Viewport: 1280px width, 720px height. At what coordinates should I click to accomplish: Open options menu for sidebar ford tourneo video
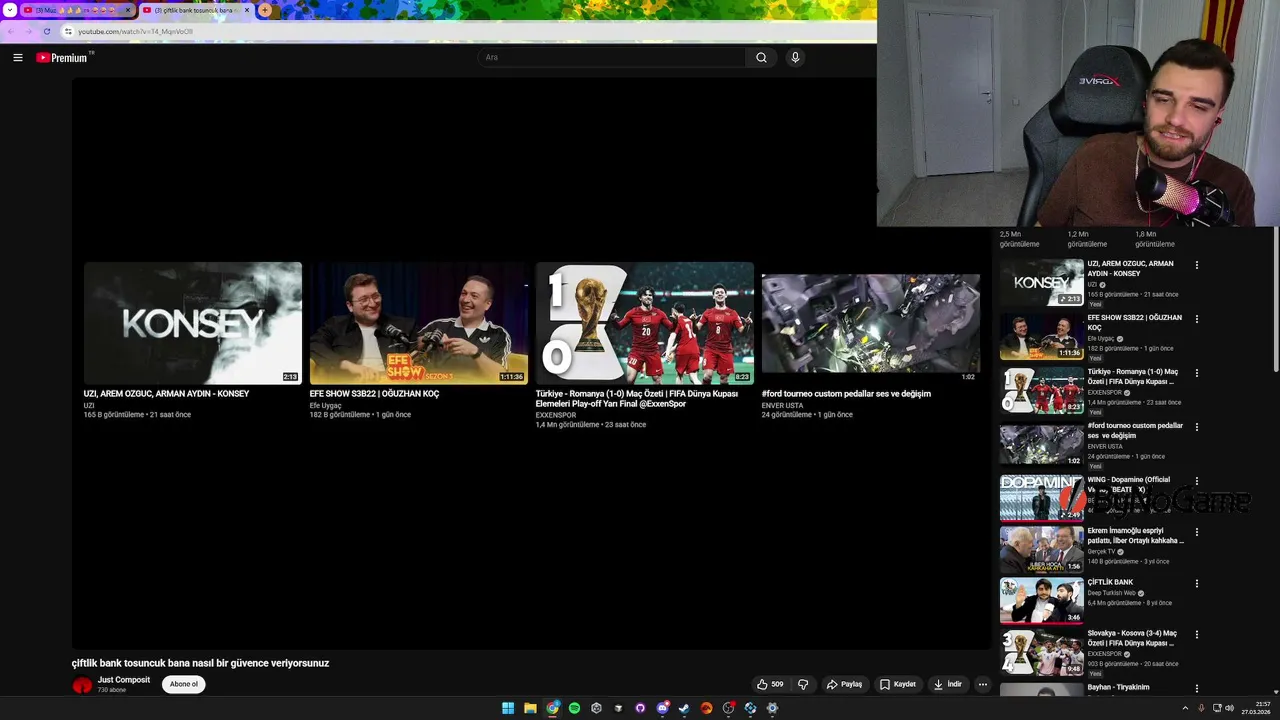pos(1196,427)
